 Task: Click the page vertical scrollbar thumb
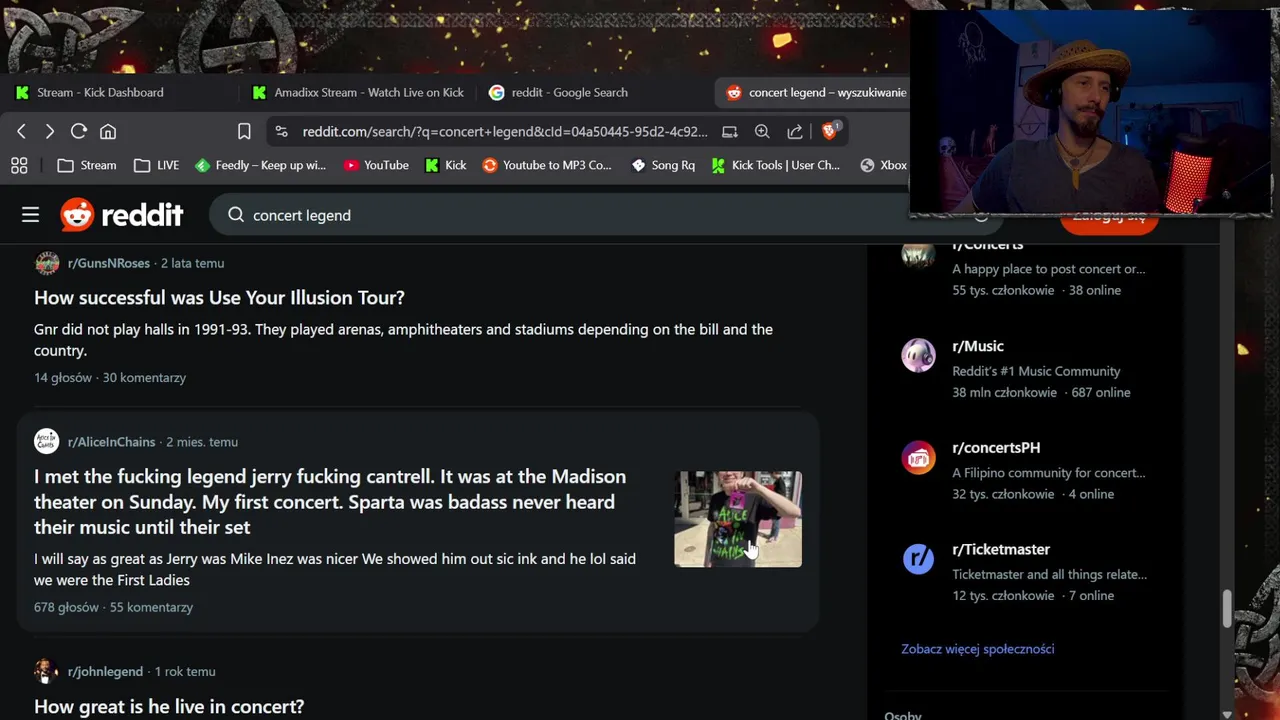[x=1227, y=609]
